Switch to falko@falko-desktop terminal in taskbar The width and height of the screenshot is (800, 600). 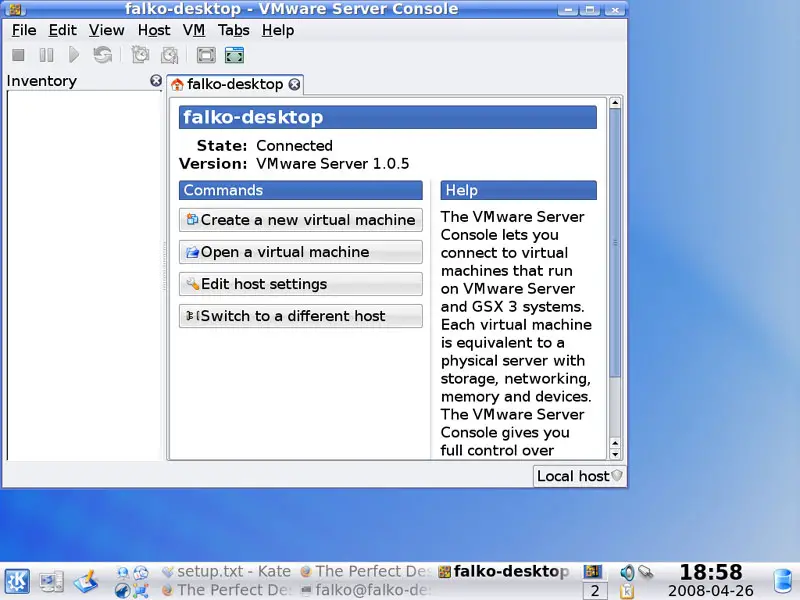click(x=366, y=590)
